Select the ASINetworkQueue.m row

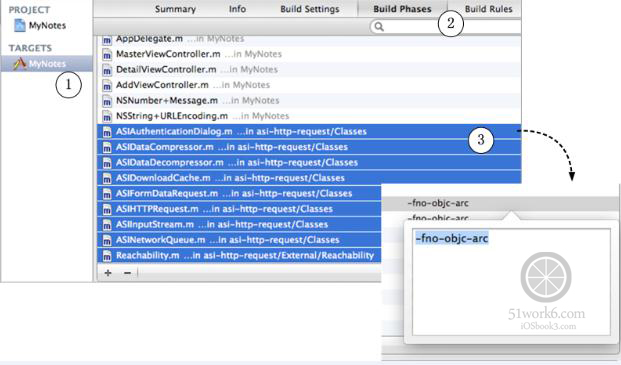pyautogui.click(x=239, y=240)
